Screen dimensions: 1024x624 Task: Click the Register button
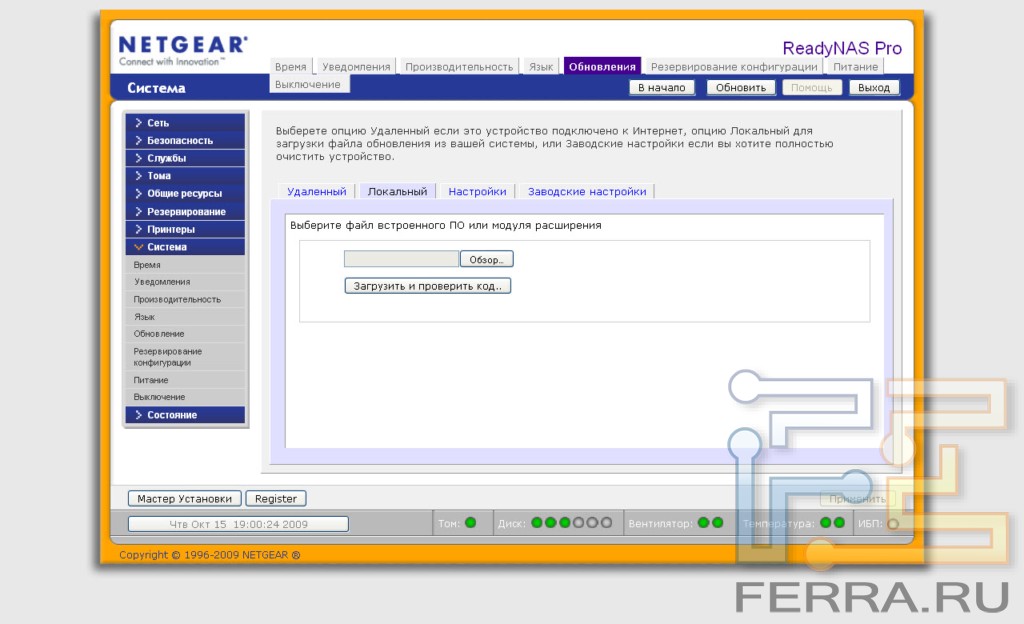276,499
